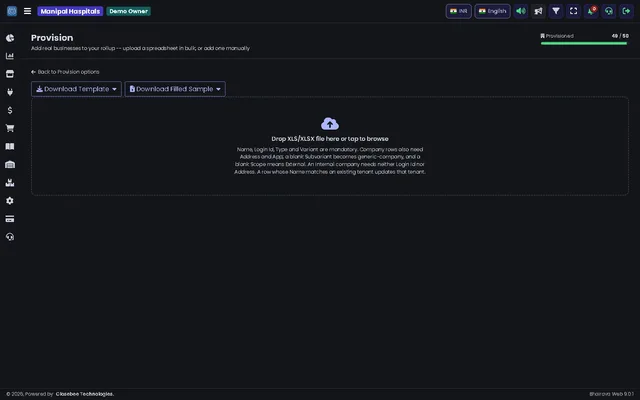This screenshot has width=640, height=400.
Task: Click the 49 / 50 provisioned count
Action: (620, 36)
